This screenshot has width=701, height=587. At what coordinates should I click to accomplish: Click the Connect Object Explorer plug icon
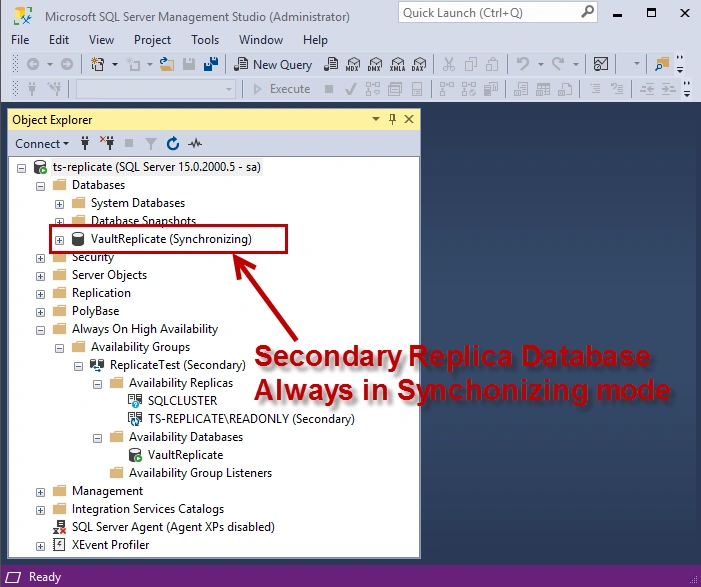[x=85, y=144]
